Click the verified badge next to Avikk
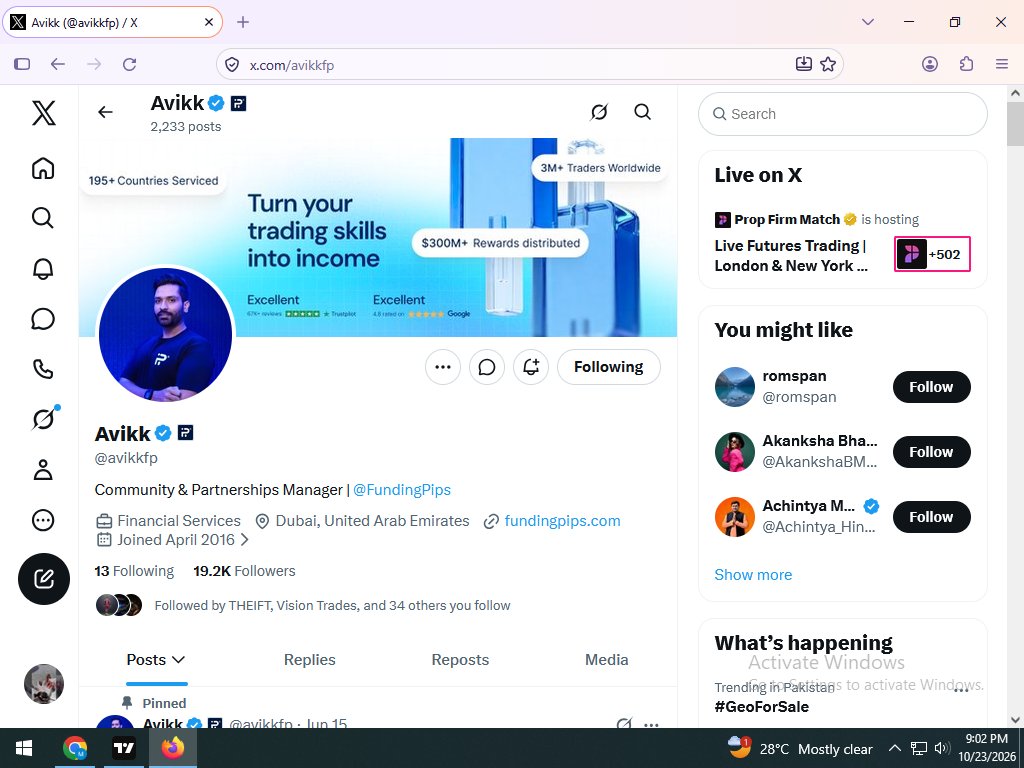Screen dimensions: 1024x768 tap(163, 433)
